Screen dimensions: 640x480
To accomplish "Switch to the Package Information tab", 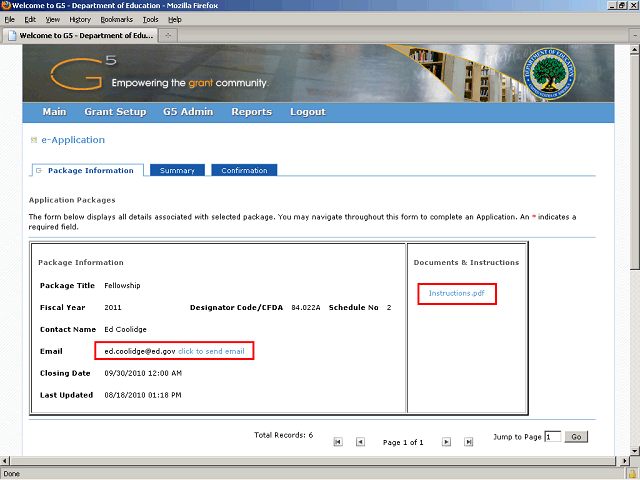I will [x=87, y=171].
